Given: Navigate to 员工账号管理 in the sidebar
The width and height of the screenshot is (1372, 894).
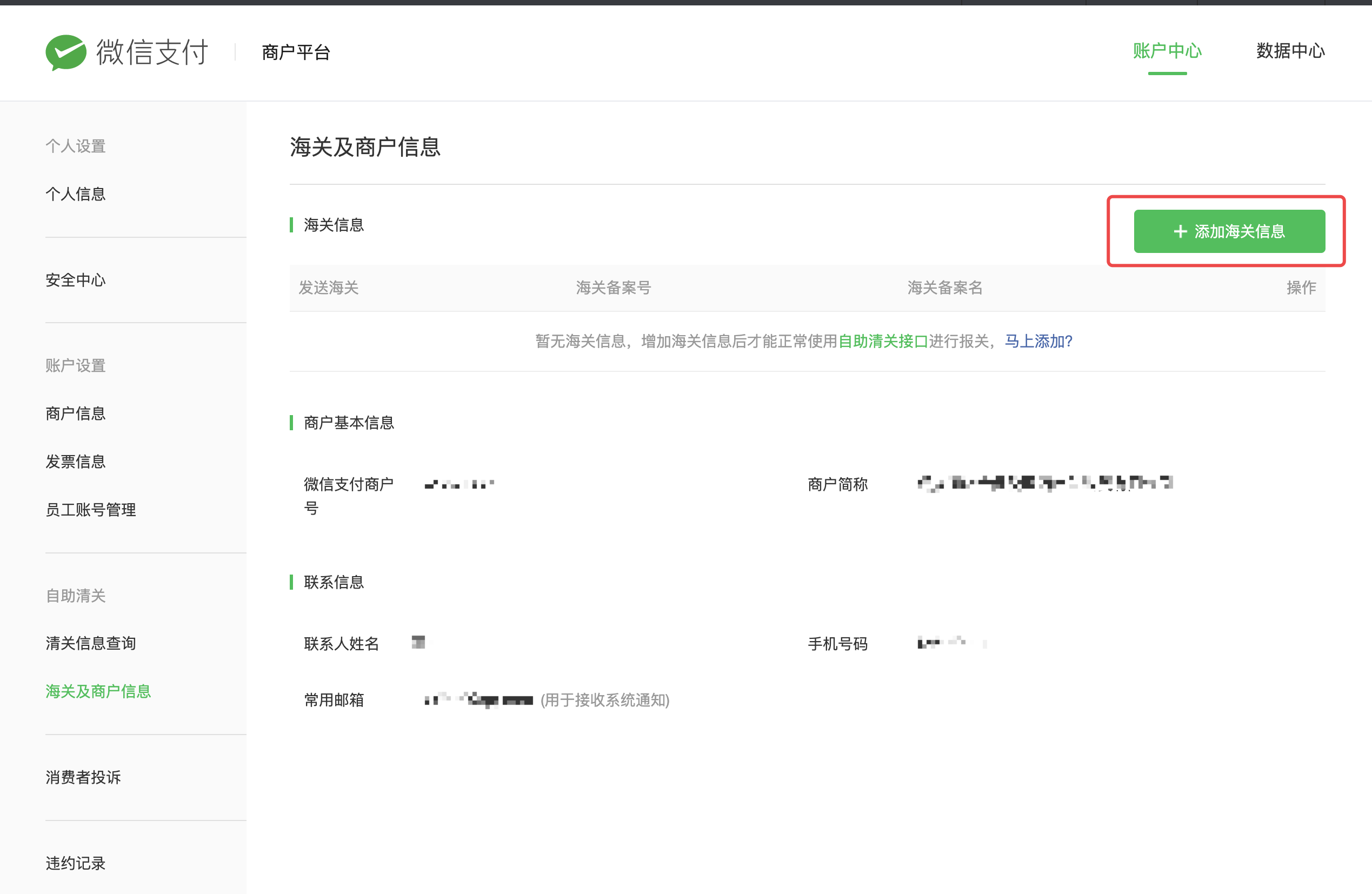Looking at the screenshot, I should (90, 510).
